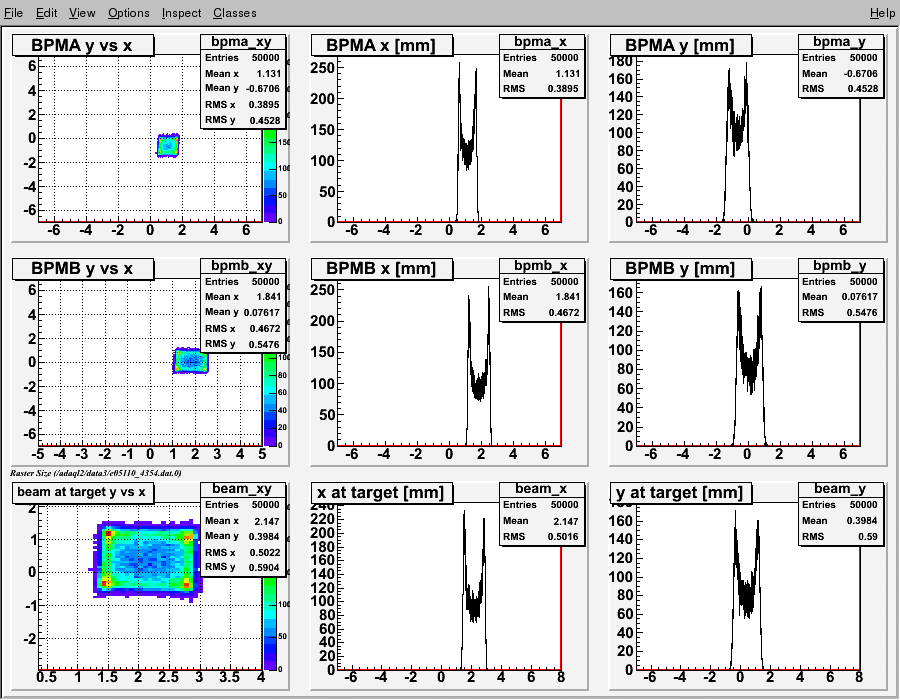This screenshot has height=700, width=900.
Task: Click 'Mean 0.3984' in beam_y stats
Action: [x=840, y=521]
